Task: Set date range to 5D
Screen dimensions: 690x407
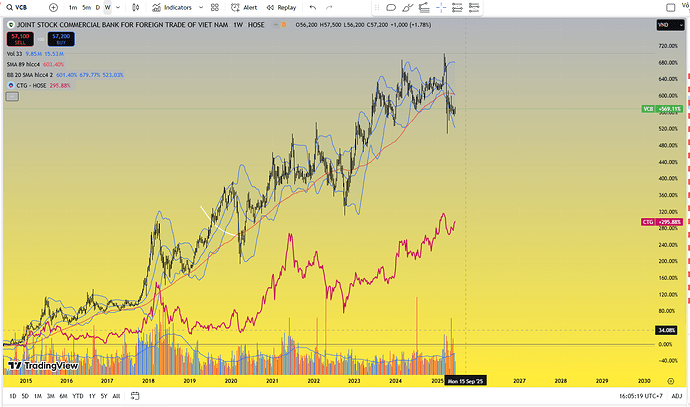Action: pos(25,396)
